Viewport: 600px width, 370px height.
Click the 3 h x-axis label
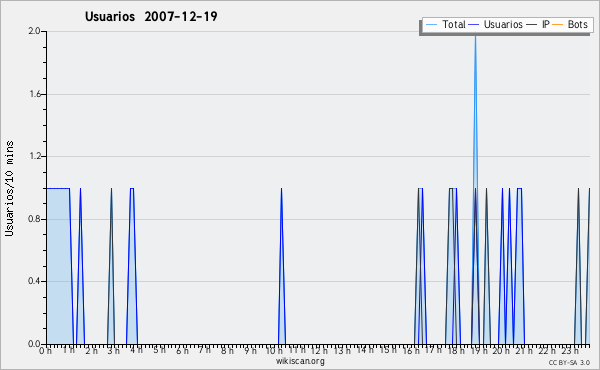113,350
